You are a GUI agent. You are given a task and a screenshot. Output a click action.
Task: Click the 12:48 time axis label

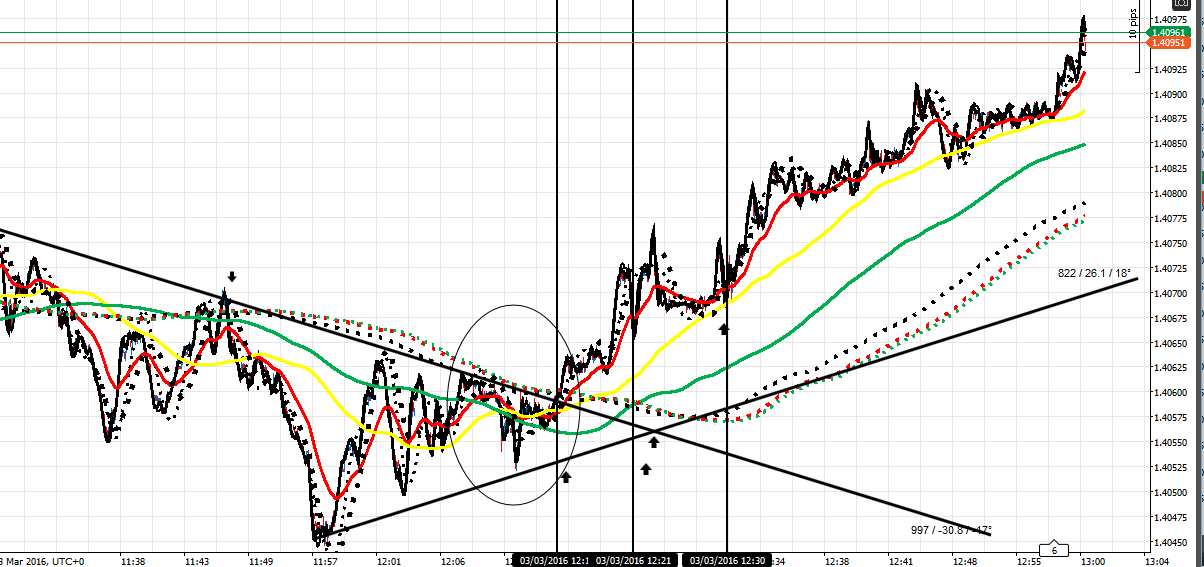pyautogui.click(x=967, y=561)
